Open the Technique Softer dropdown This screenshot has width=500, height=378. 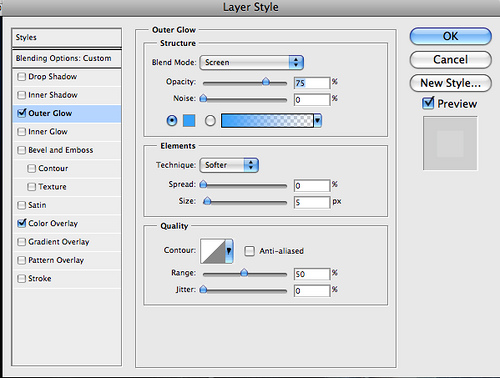tap(229, 165)
